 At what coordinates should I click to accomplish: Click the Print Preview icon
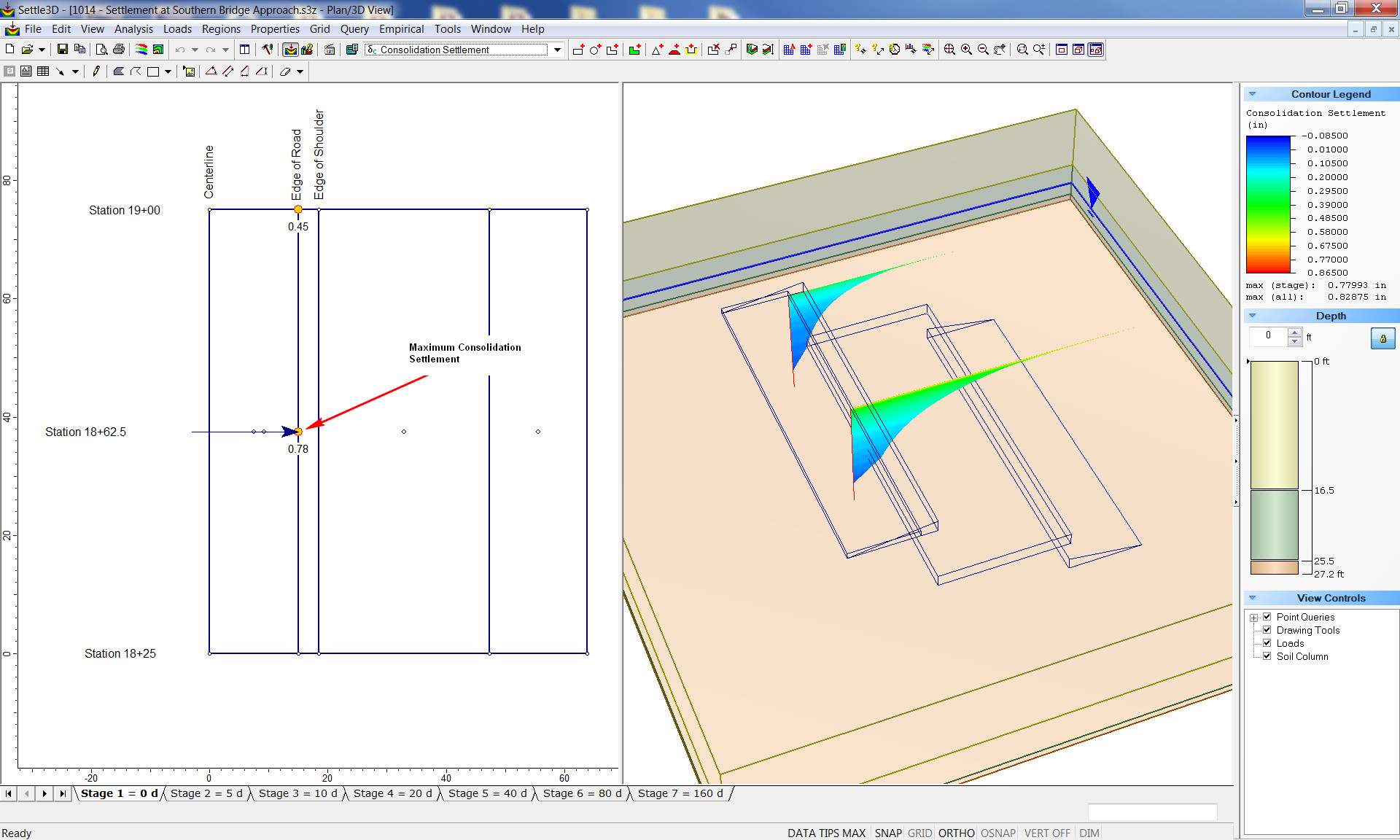pyautogui.click(x=101, y=50)
